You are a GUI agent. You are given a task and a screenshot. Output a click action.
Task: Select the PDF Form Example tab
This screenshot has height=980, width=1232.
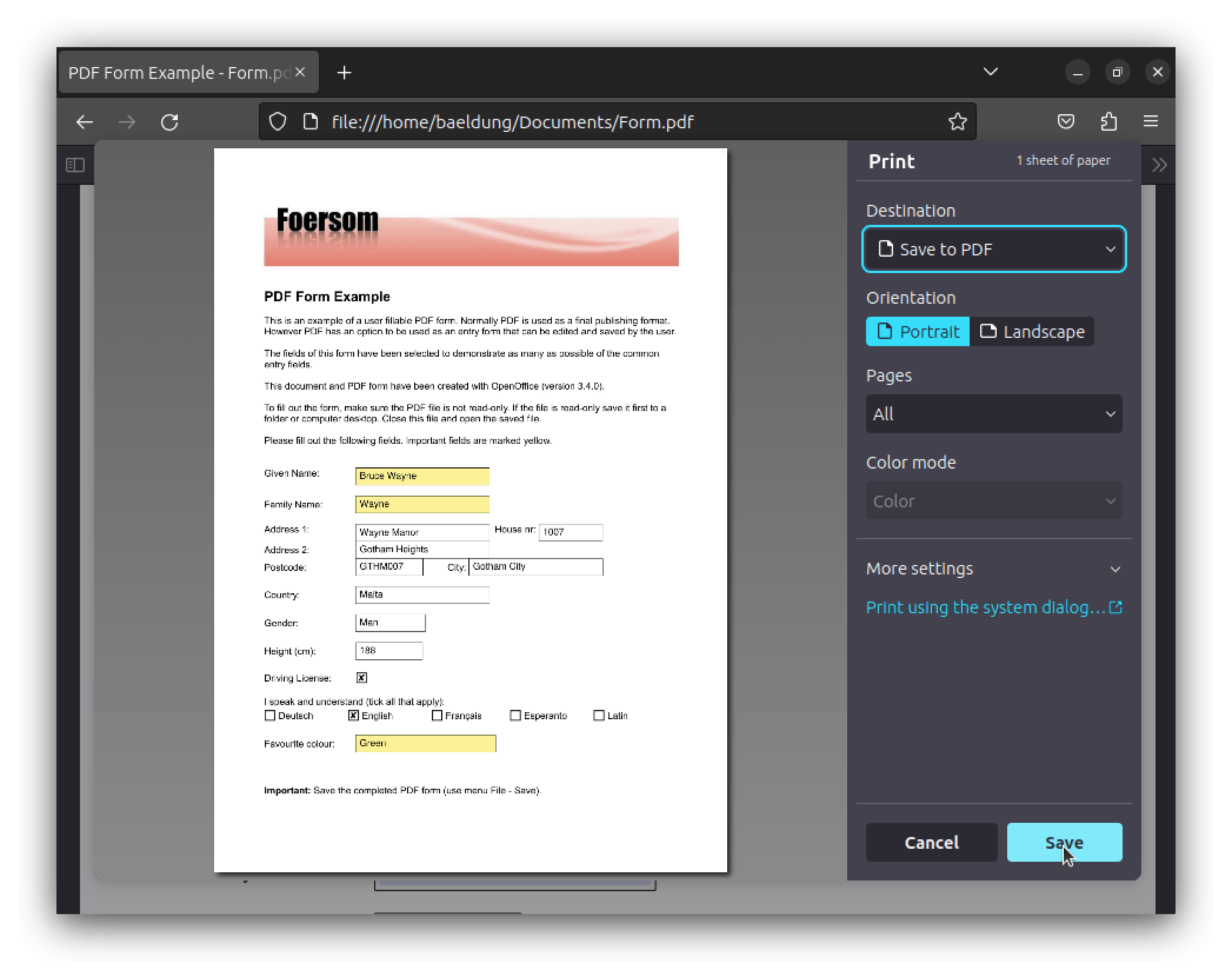[188, 72]
